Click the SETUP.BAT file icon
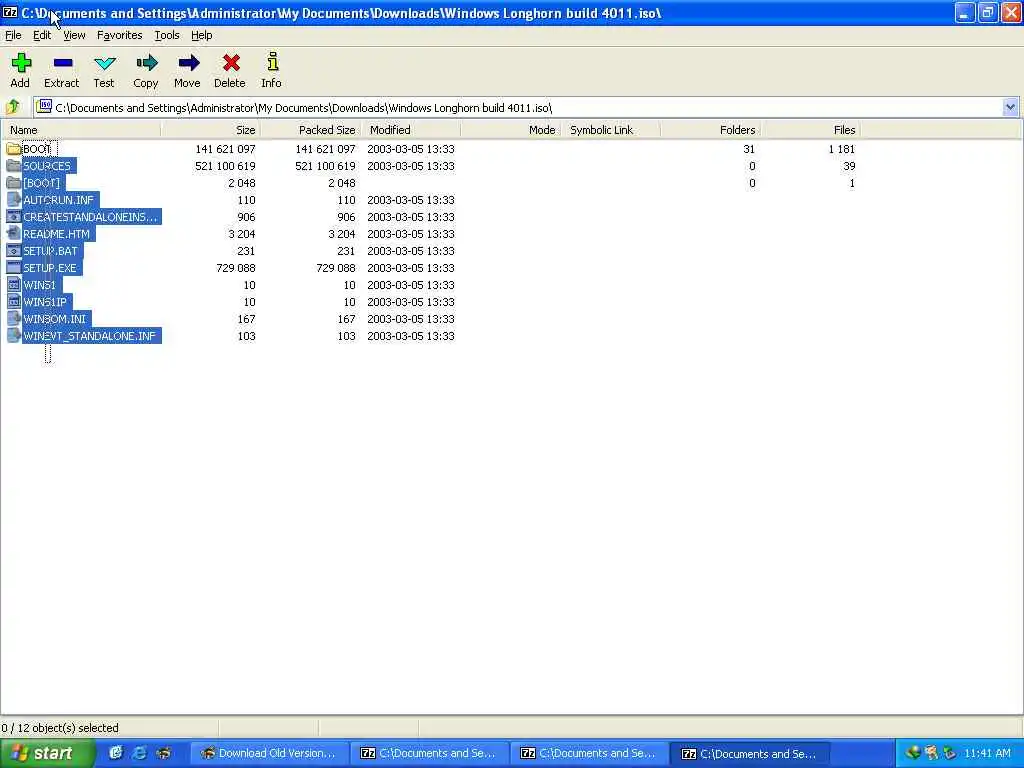Image resolution: width=1024 pixels, height=768 pixels. 13,251
